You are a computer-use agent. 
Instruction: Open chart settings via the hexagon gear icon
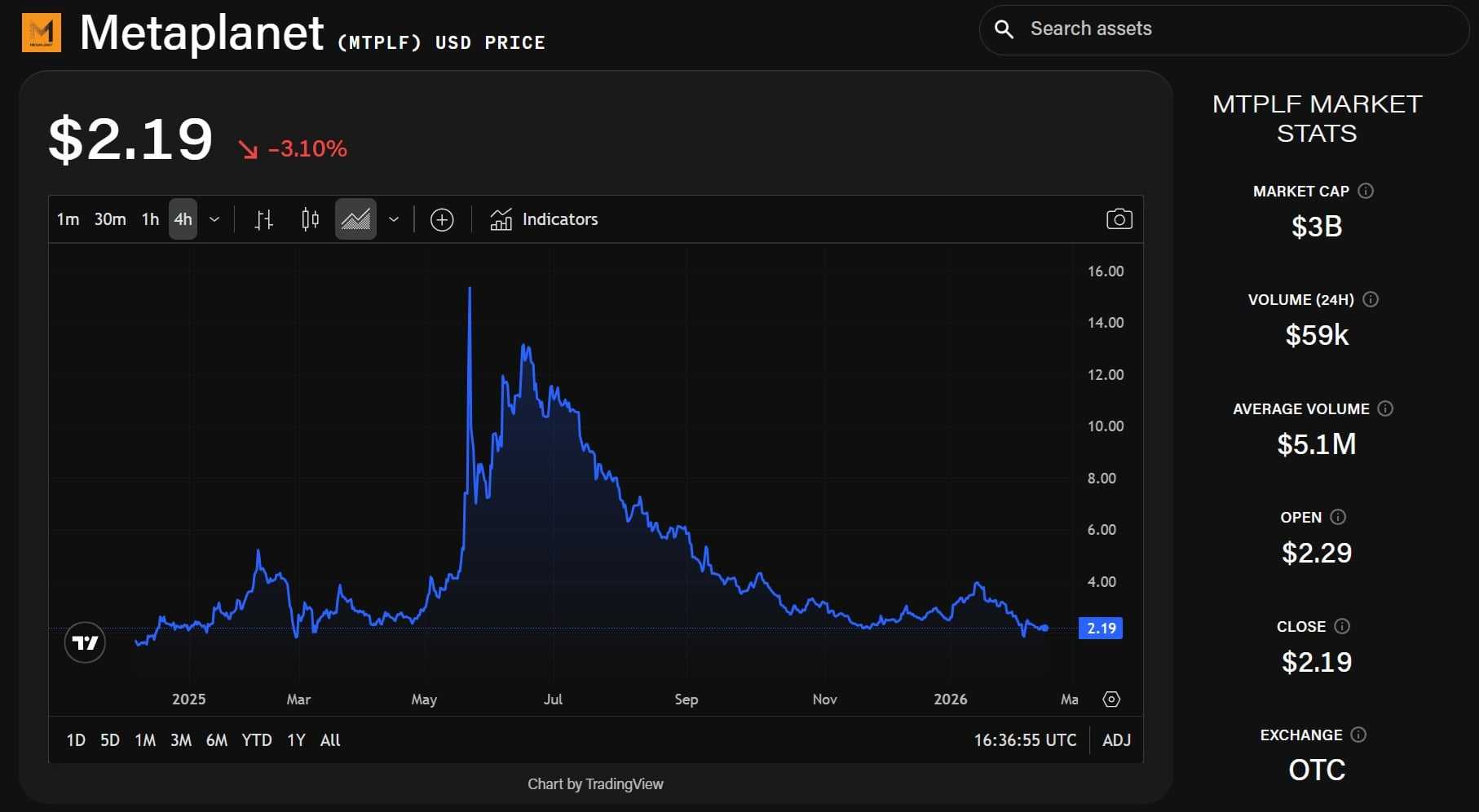(x=1111, y=699)
